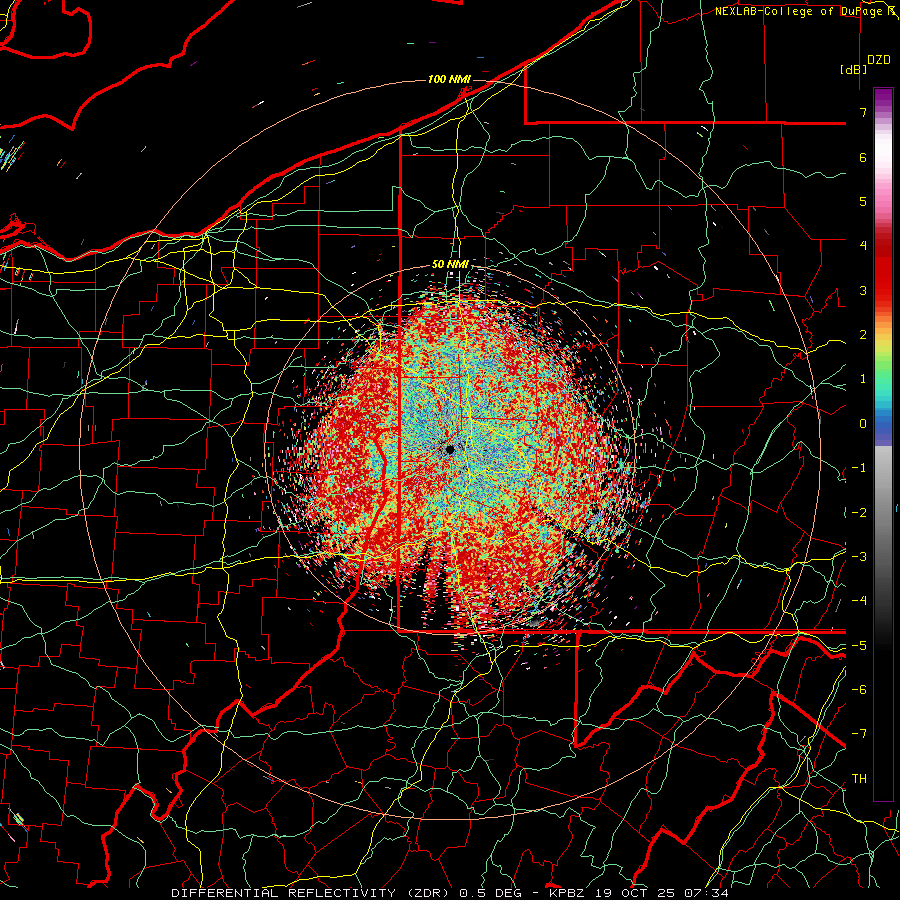Click the 6 tick on the scale
900x900 pixels.
863,157
